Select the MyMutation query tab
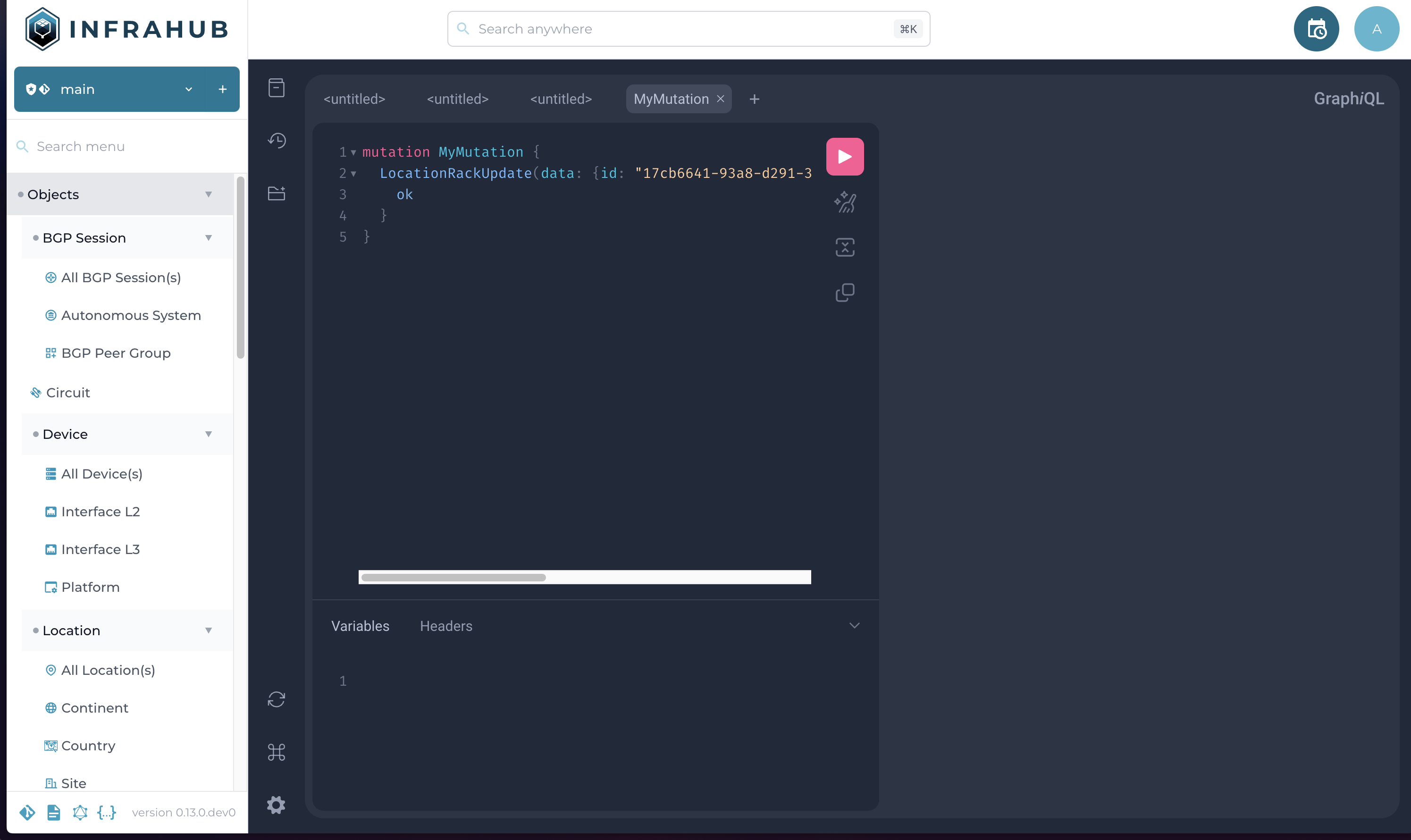The width and height of the screenshot is (1411, 840). (x=671, y=99)
